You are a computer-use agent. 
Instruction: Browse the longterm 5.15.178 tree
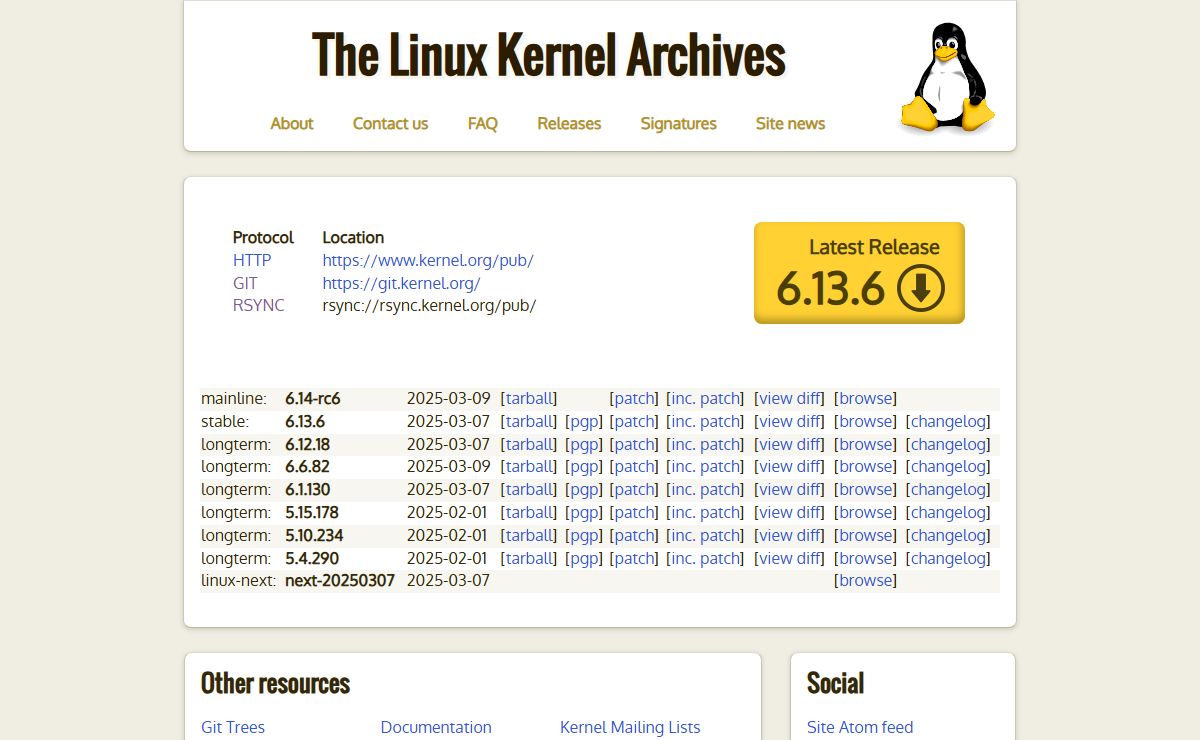click(866, 512)
